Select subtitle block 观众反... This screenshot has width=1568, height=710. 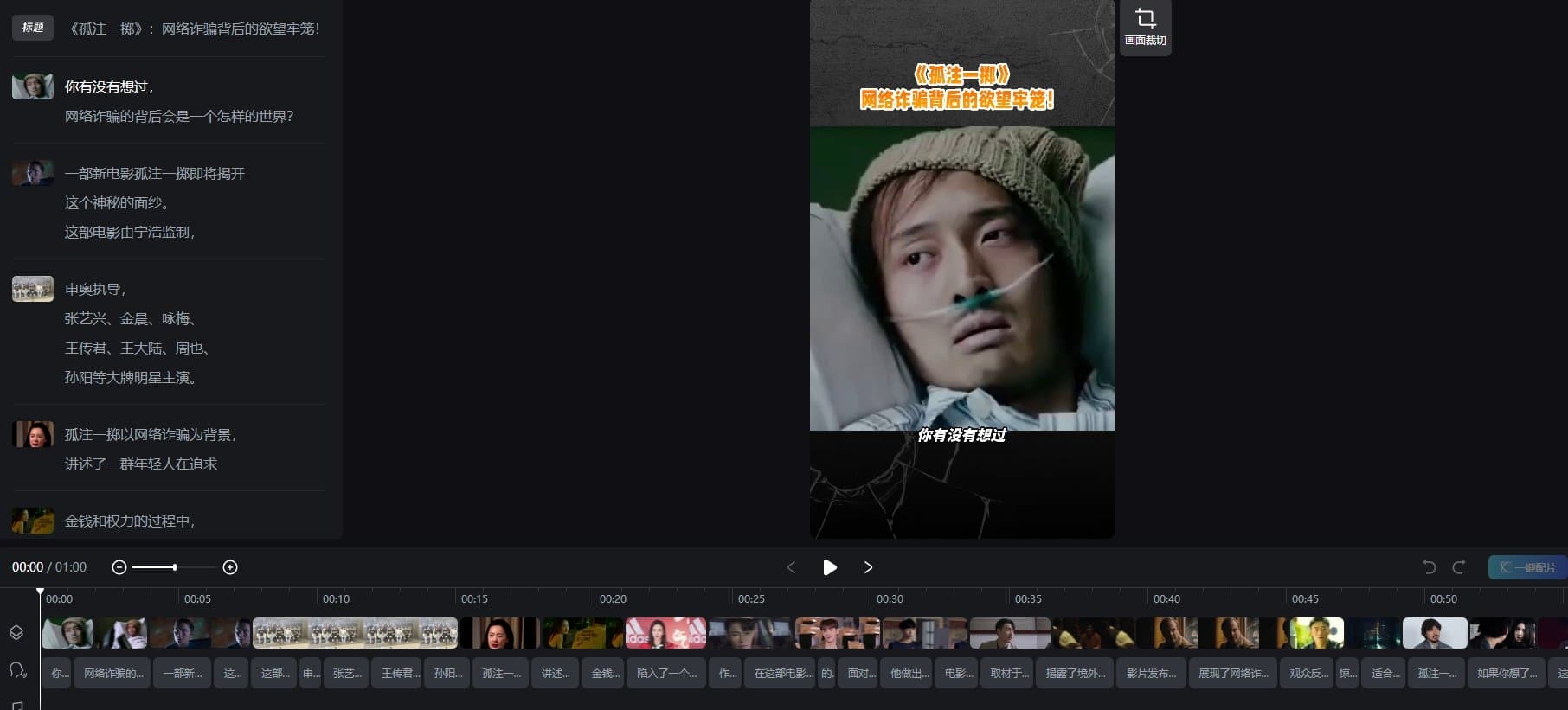(1306, 673)
